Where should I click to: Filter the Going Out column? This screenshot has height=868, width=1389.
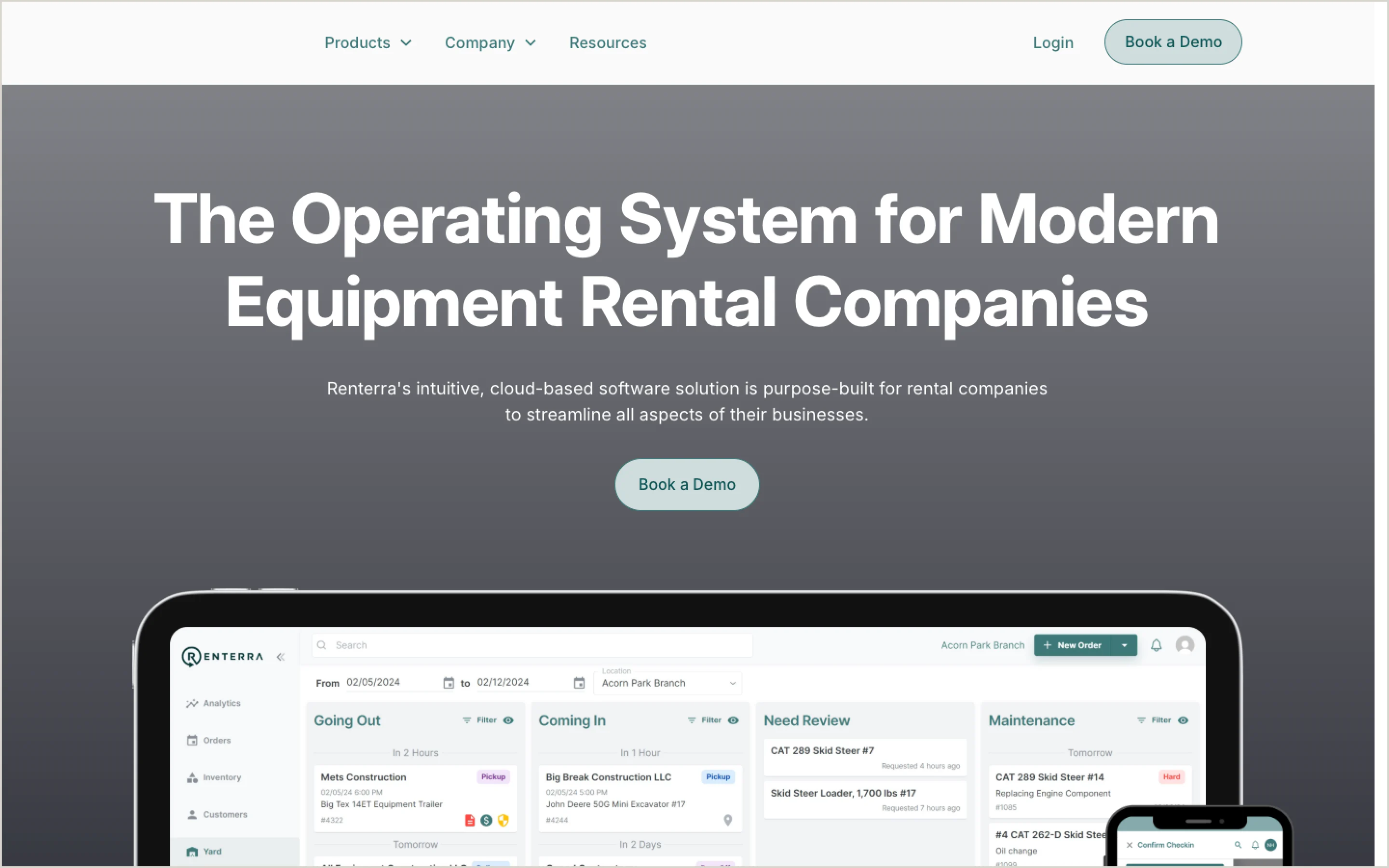(x=480, y=720)
